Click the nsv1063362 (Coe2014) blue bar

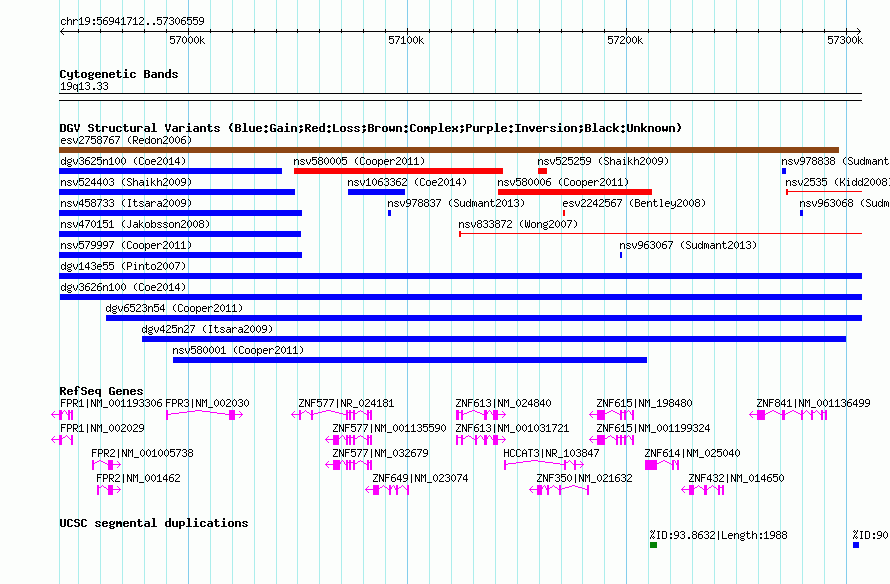coord(376,192)
